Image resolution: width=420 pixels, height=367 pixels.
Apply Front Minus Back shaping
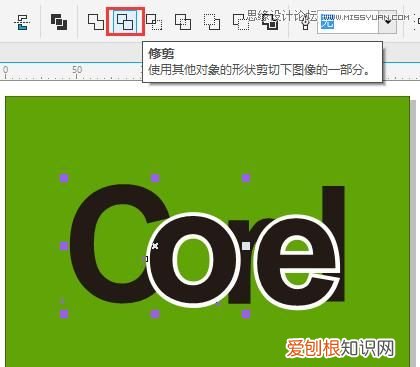point(212,22)
